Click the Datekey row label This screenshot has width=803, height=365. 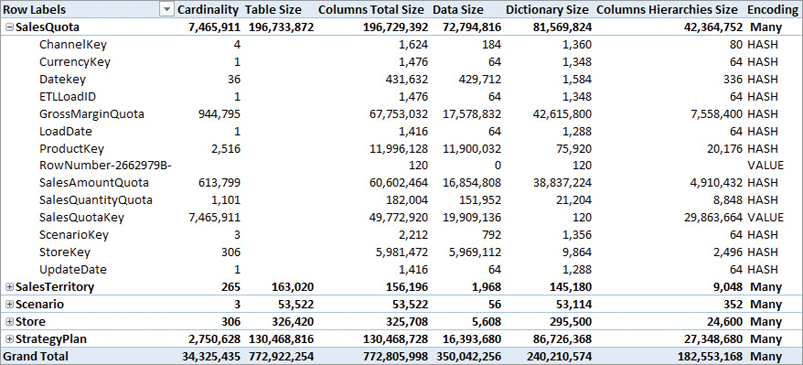[x=62, y=79]
